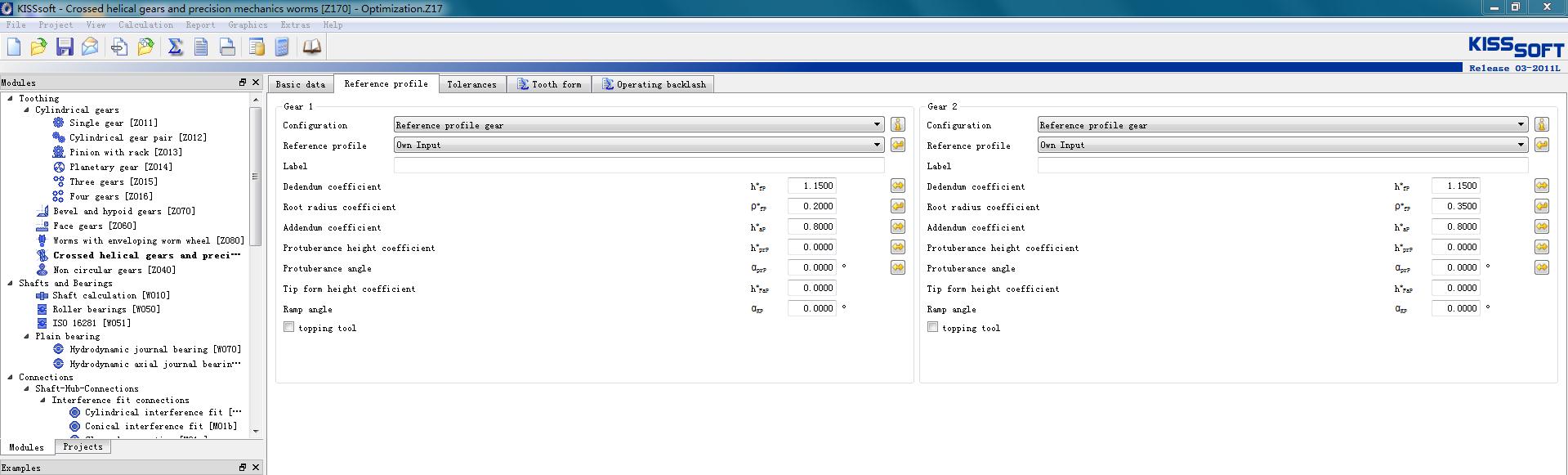This screenshot has width=1568, height=475.
Task: Select Bevel and hypoid gears [Z070] module
Action: click(x=124, y=211)
